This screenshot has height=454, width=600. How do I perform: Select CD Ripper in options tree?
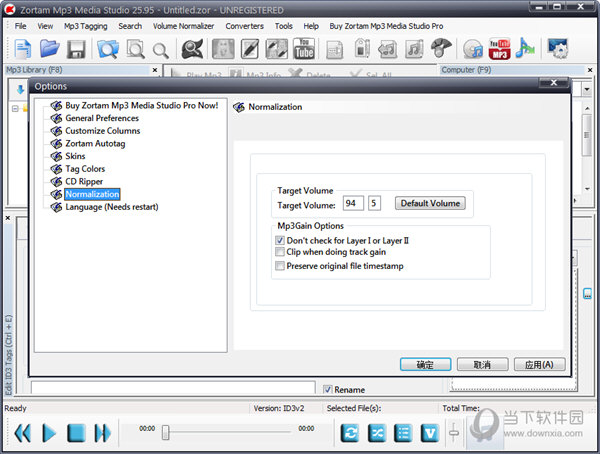(84, 181)
